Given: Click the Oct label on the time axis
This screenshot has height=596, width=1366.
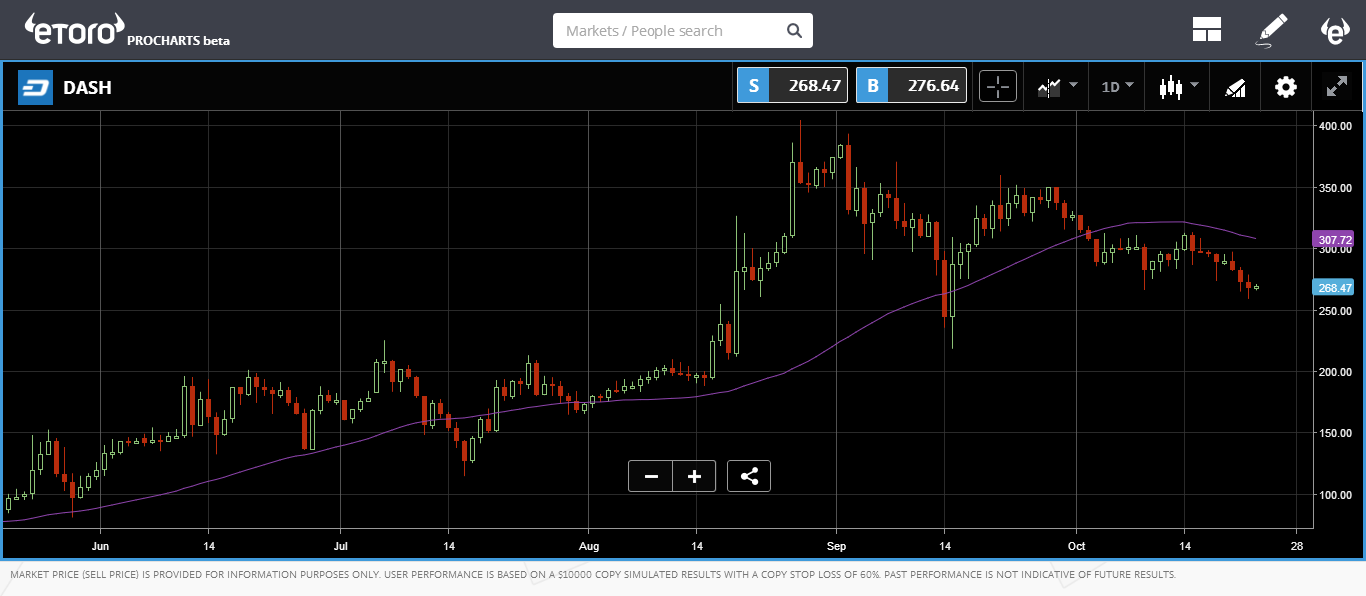Looking at the screenshot, I should [x=1076, y=547].
